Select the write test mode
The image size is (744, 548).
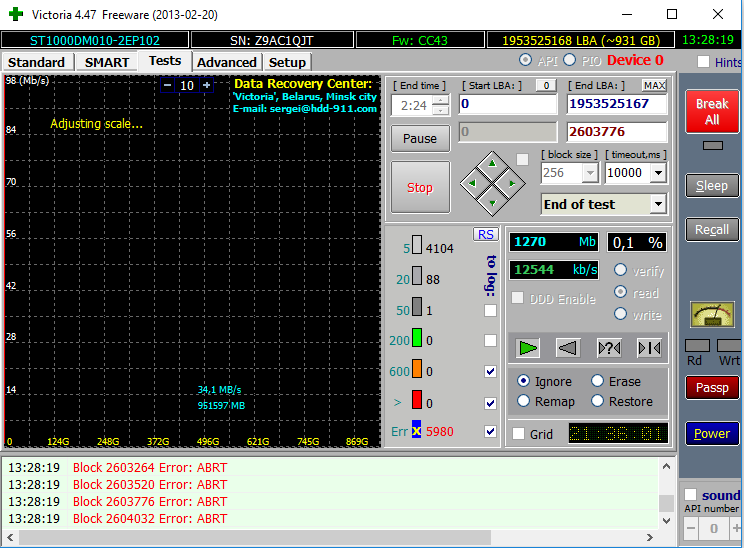click(x=620, y=314)
